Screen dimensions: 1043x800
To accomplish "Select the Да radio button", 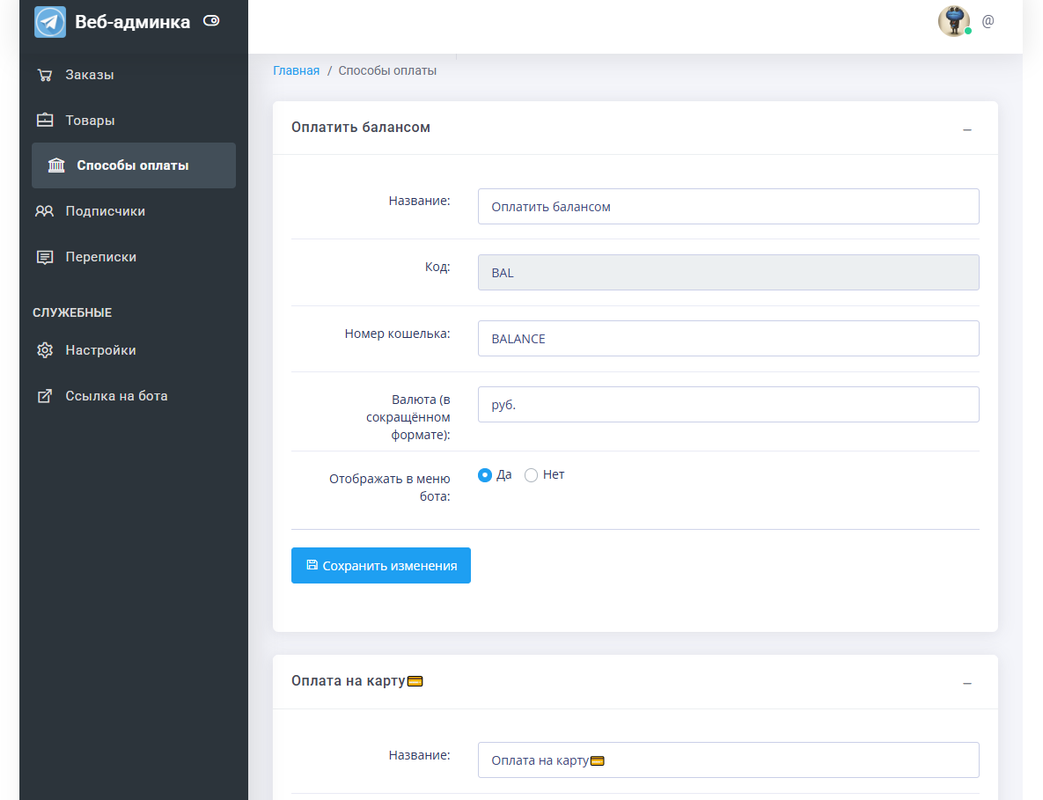I will pyautogui.click(x=485, y=475).
